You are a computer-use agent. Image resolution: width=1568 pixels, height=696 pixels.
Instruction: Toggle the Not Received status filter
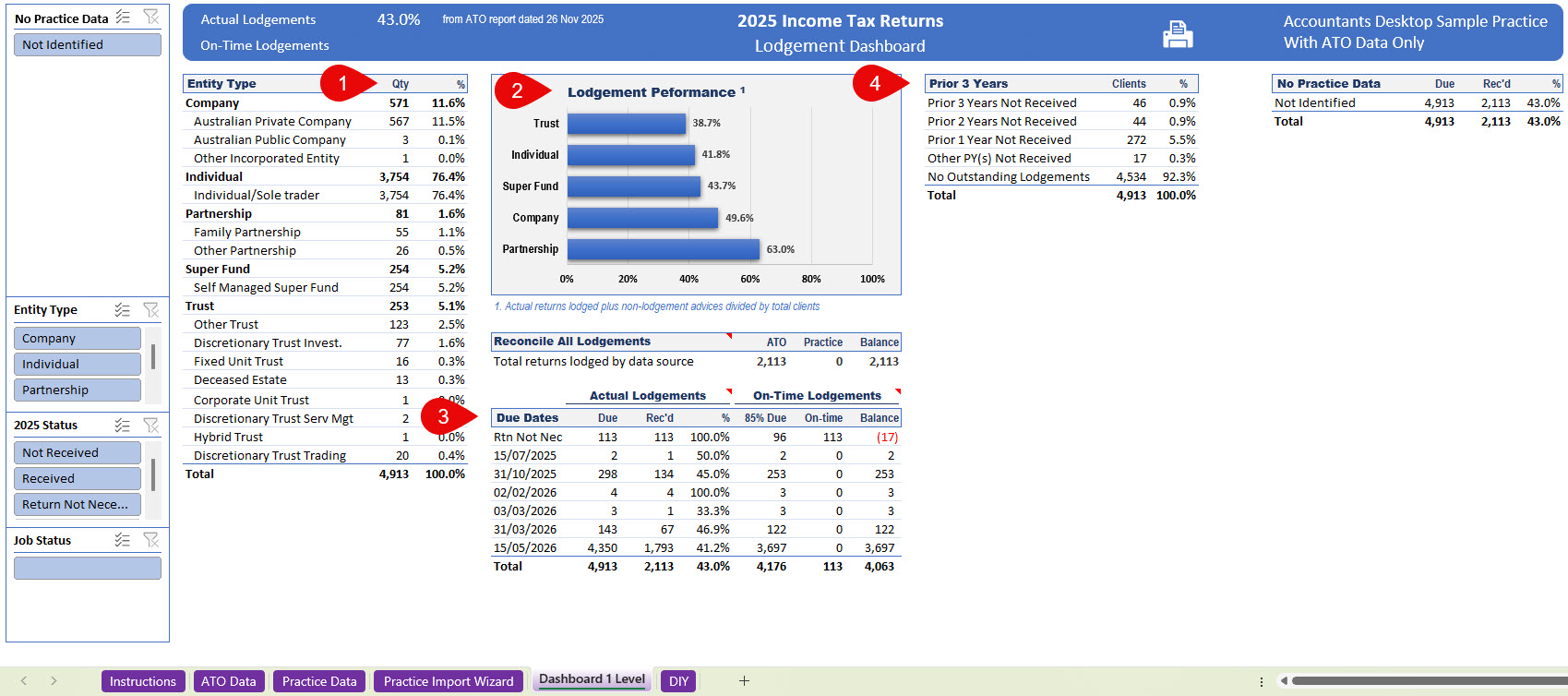pyautogui.click(x=78, y=452)
